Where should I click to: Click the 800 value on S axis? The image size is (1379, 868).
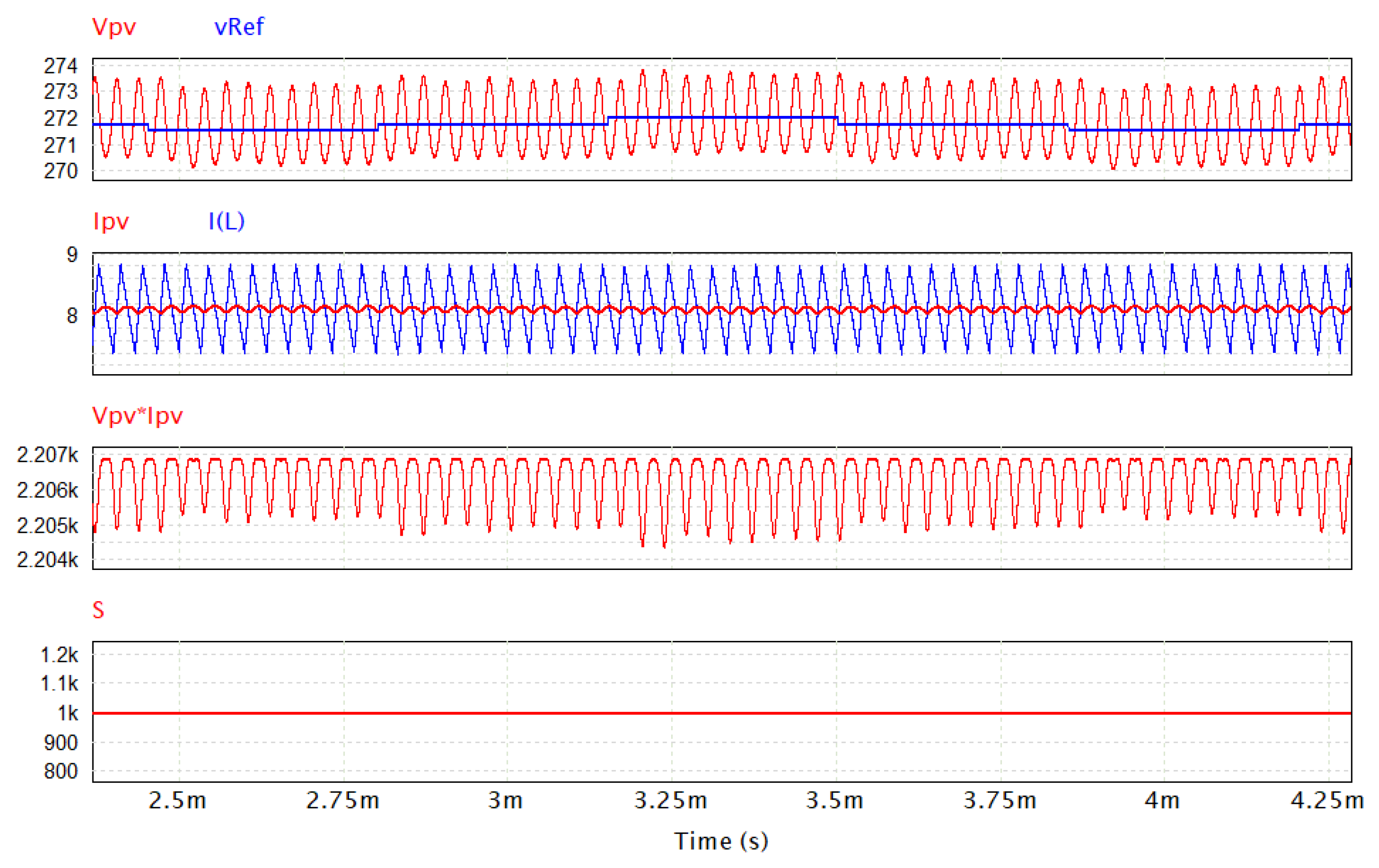61,771
